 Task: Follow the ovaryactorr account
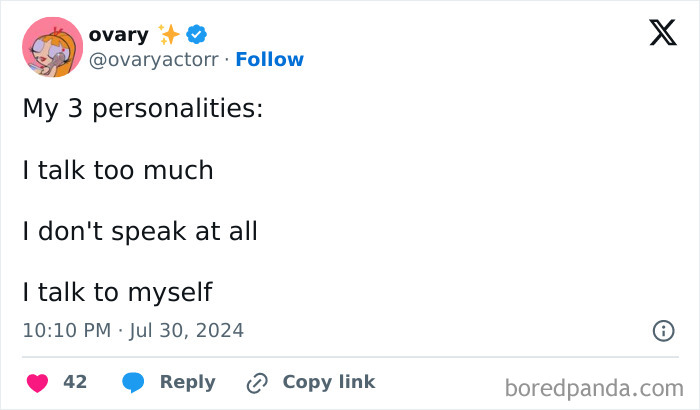pyautogui.click(x=269, y=60)
